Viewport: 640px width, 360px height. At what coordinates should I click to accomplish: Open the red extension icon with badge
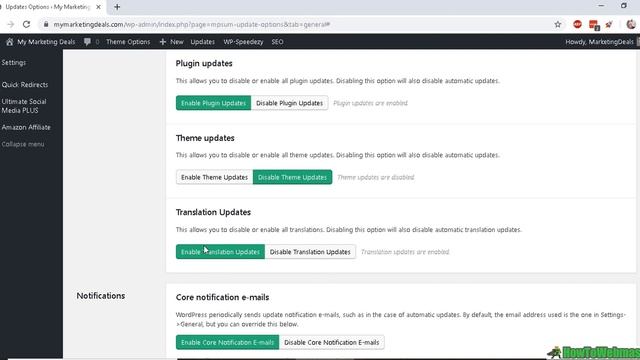click(x=594, y=25)
